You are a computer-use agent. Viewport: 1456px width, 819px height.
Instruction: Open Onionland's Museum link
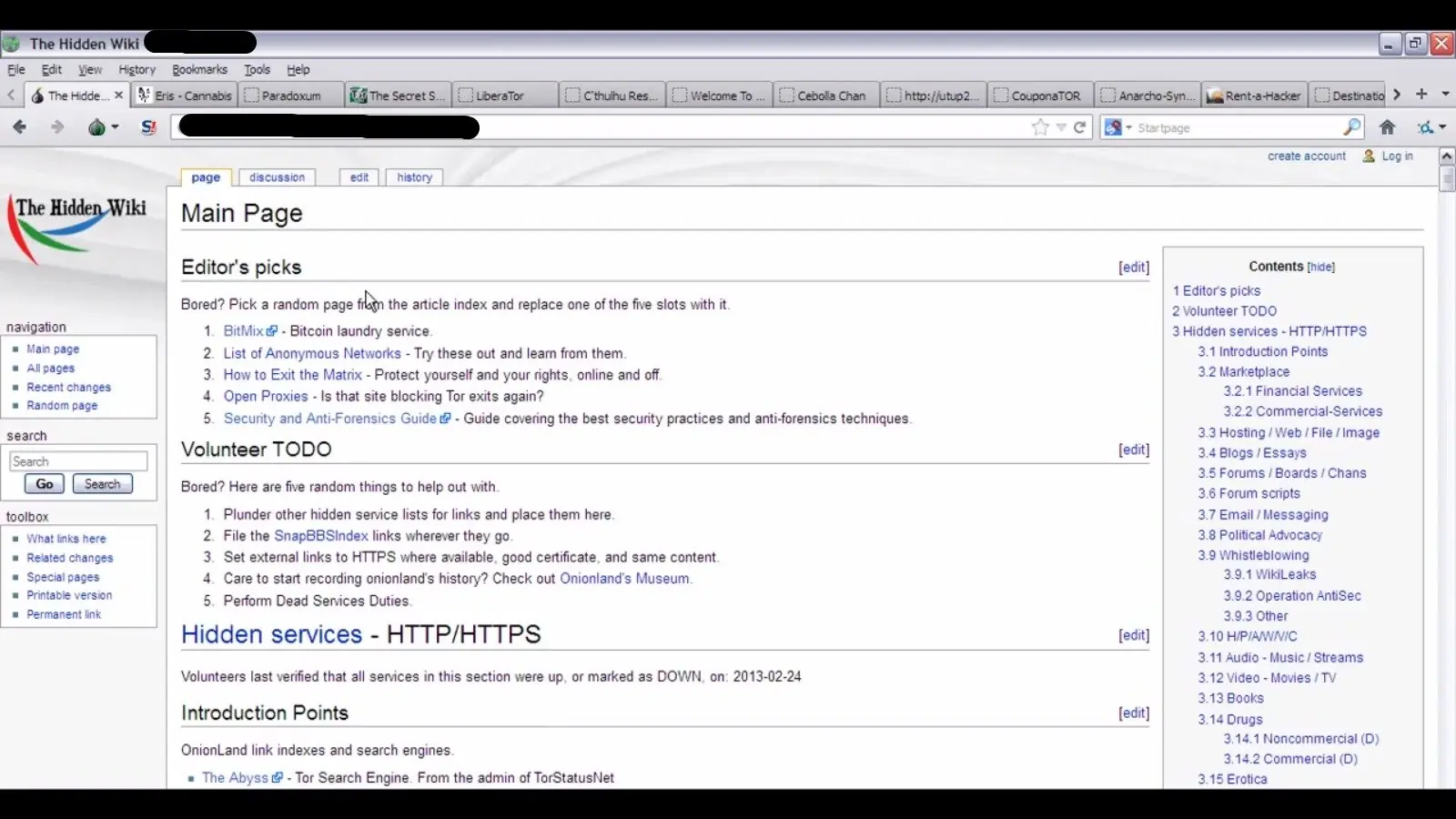[624, 579]
